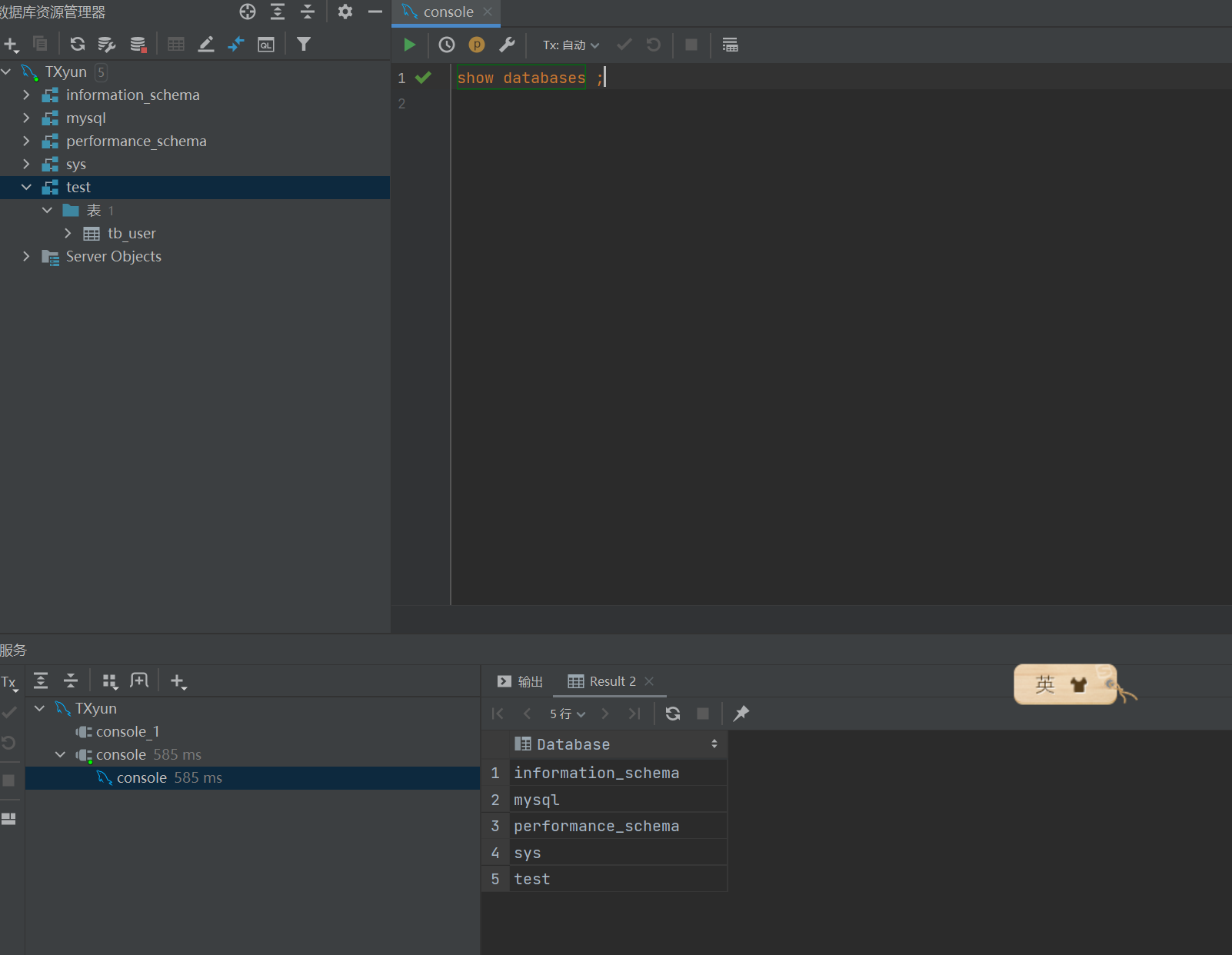
Task: Run the query with the green Execute button
Action: [x=409, y=45]
